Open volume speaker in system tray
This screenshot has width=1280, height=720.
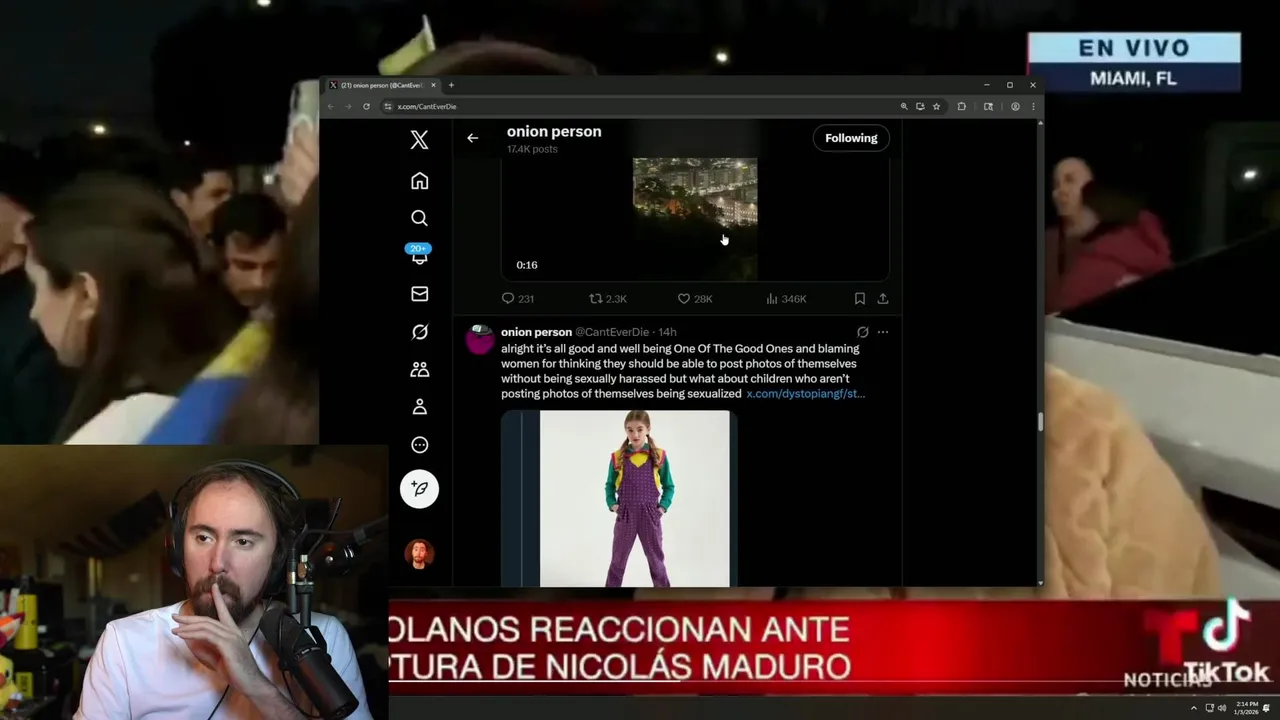pyautogui.click(x=1221, y=708)
